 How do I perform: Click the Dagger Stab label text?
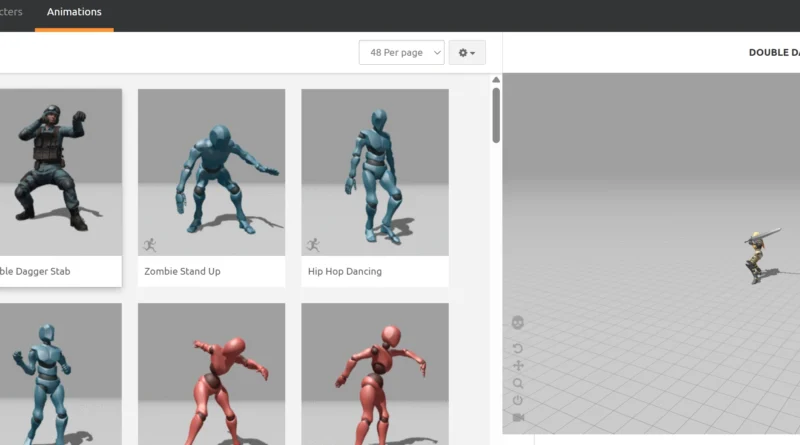35,271
